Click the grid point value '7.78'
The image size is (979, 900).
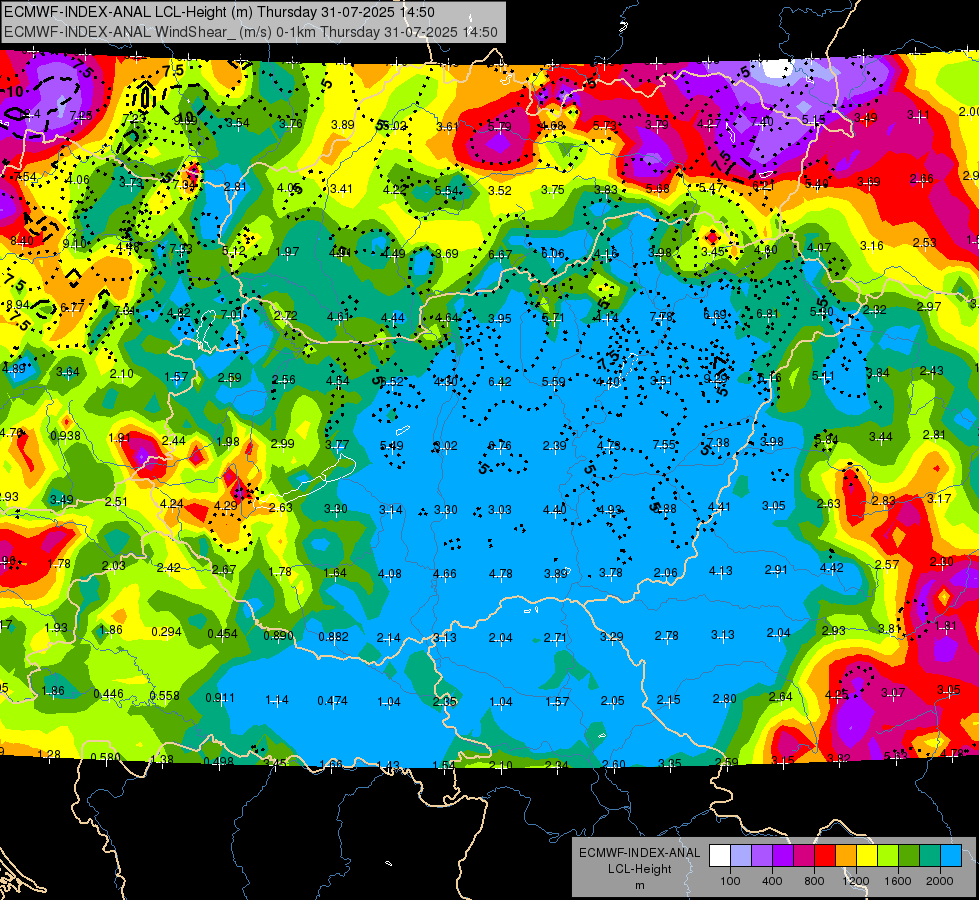tap(661, 317)
